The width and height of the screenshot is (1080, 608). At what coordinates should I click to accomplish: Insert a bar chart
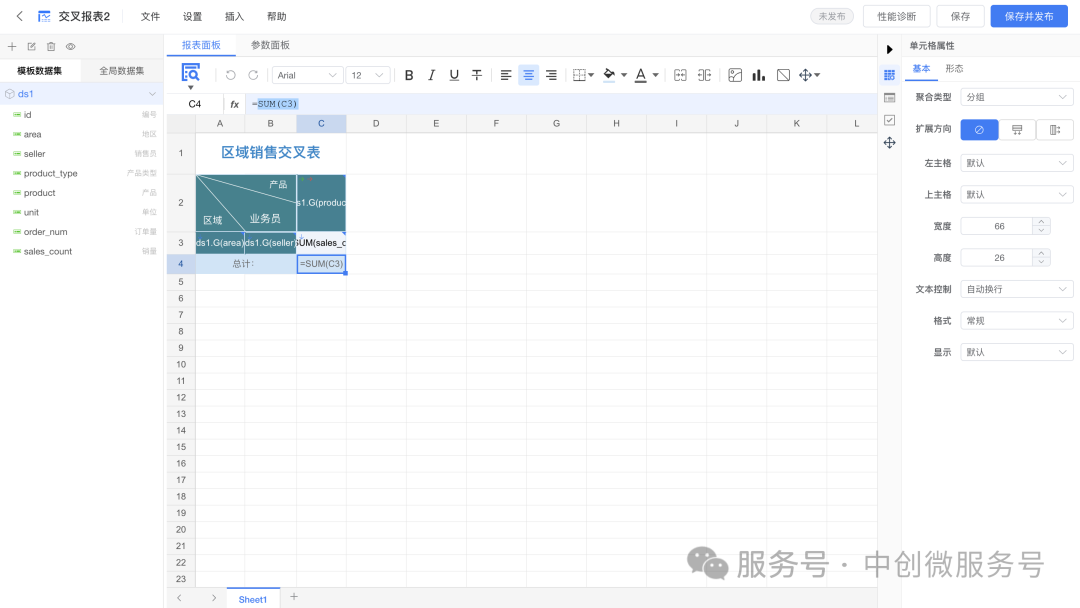click(758, 75)
